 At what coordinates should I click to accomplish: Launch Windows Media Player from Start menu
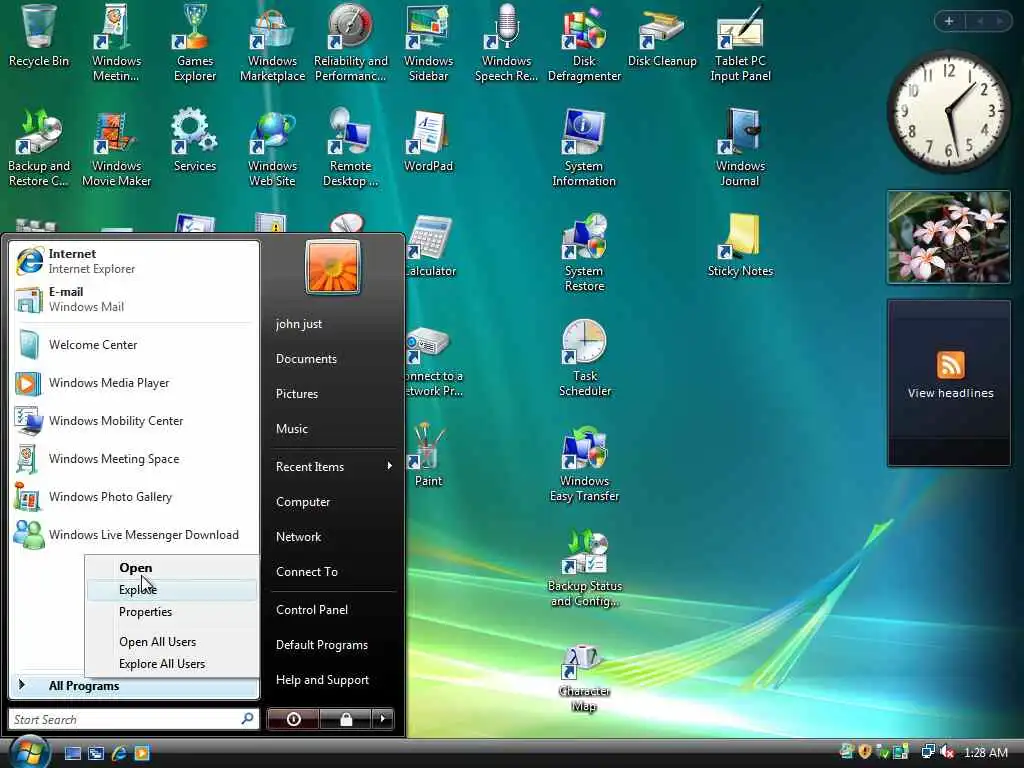click(134, 383)
